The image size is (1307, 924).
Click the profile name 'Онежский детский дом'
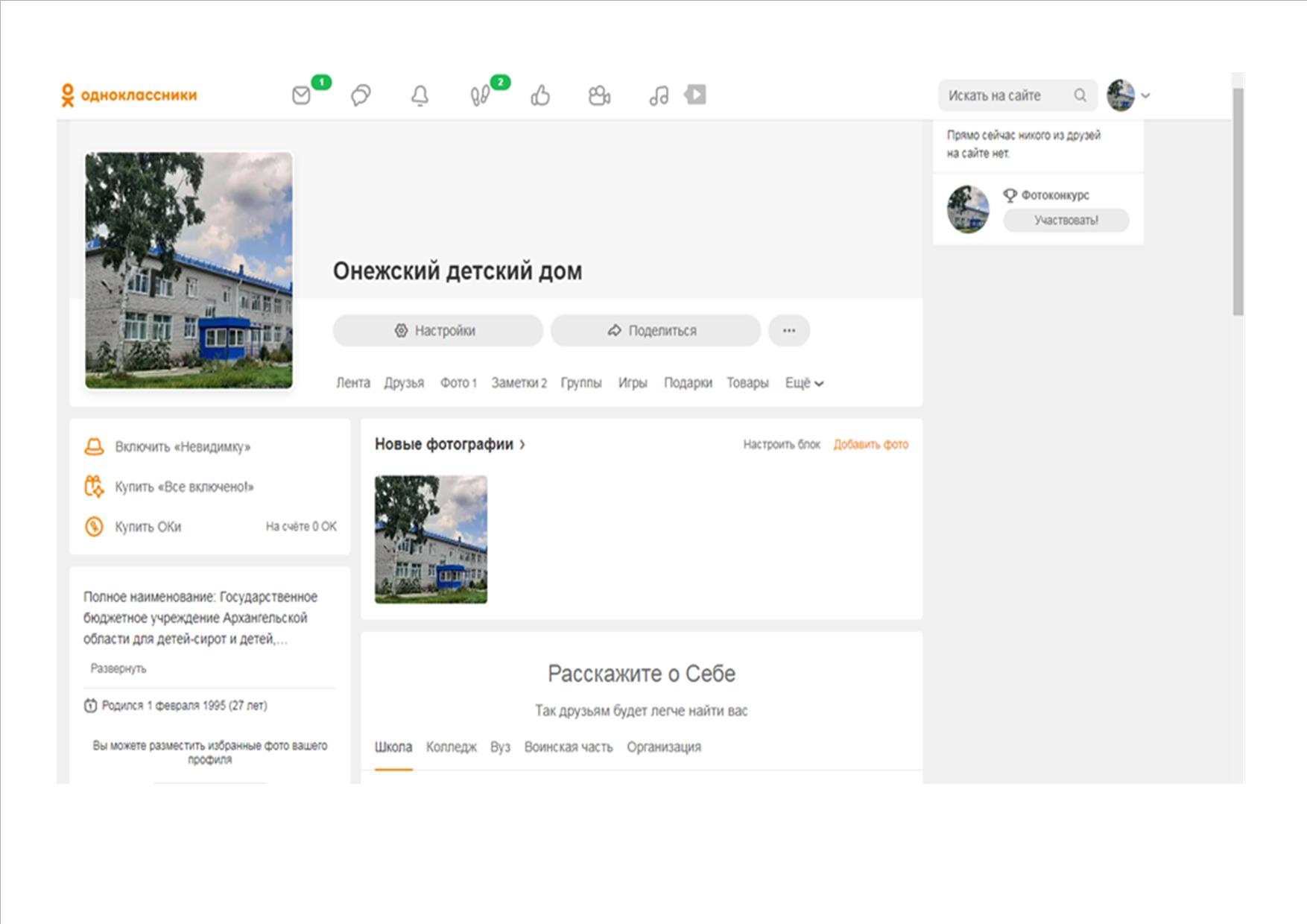tap(458, 271)
